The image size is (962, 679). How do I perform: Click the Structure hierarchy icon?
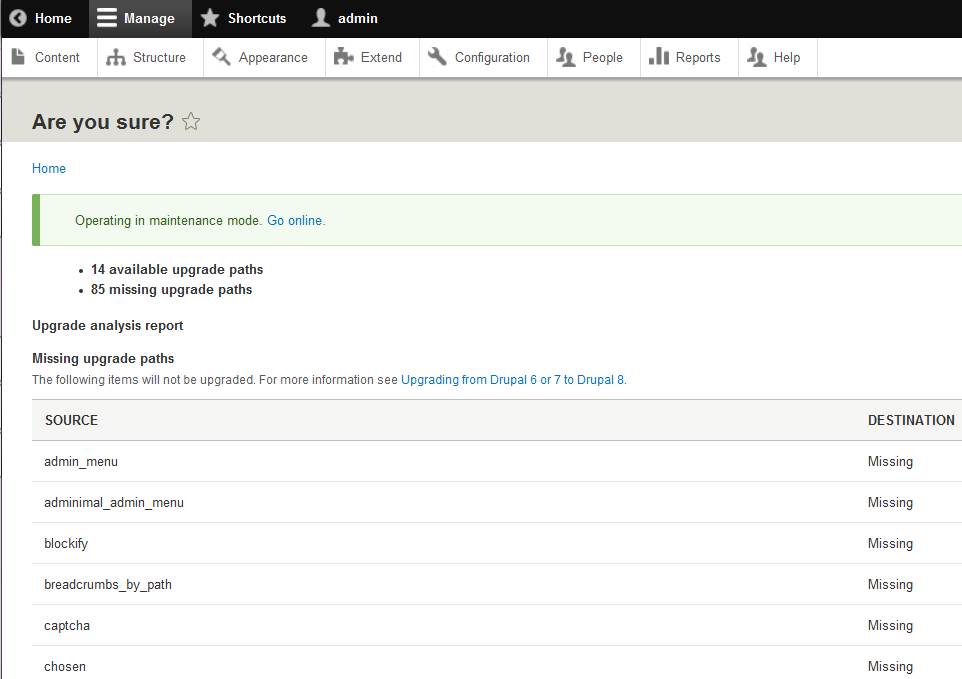coord(115,58)
